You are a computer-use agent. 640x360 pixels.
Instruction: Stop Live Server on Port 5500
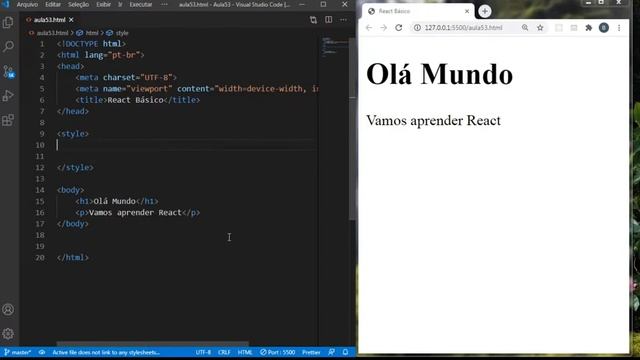[278, 352]
